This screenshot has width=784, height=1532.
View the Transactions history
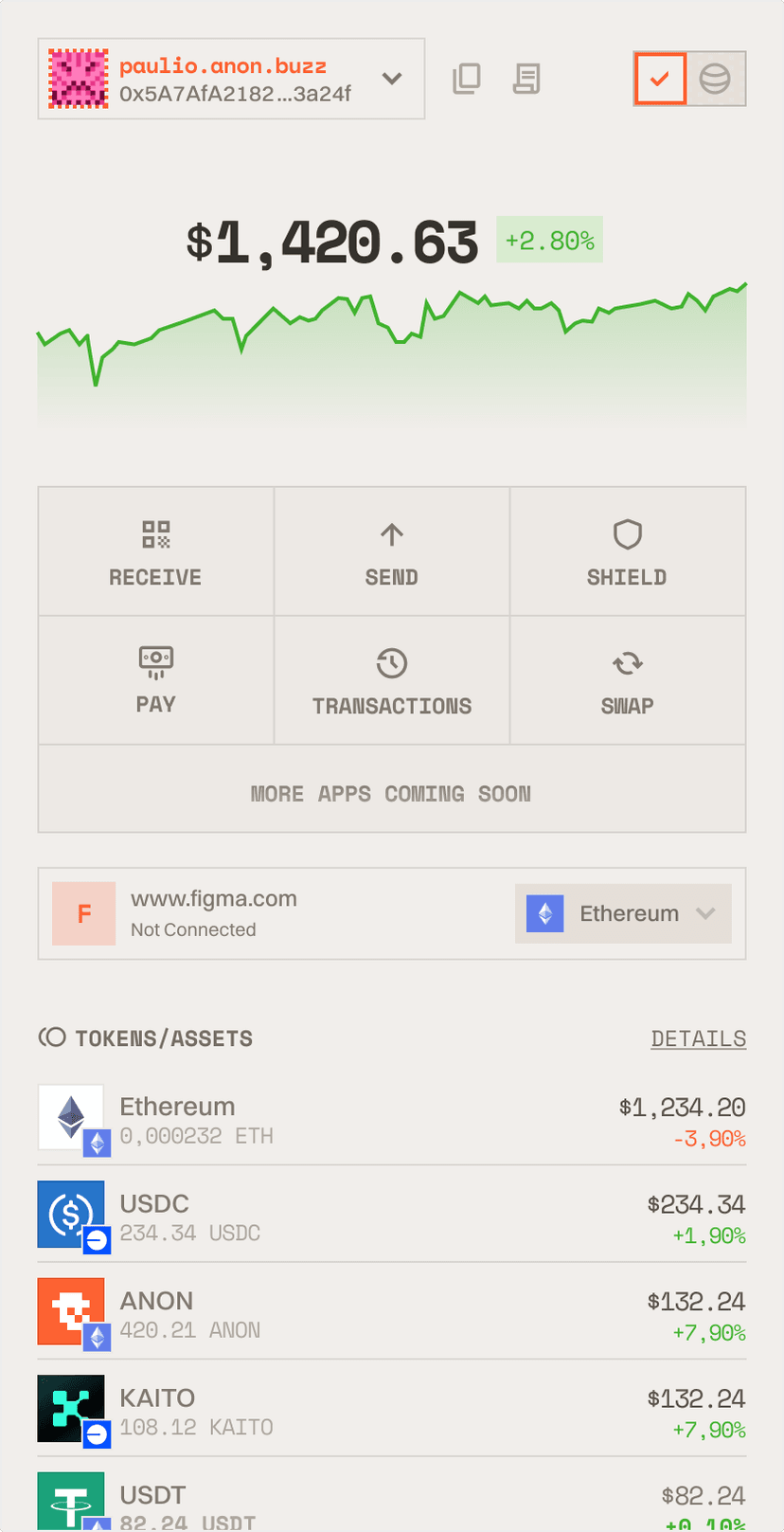tap(392, 679)
